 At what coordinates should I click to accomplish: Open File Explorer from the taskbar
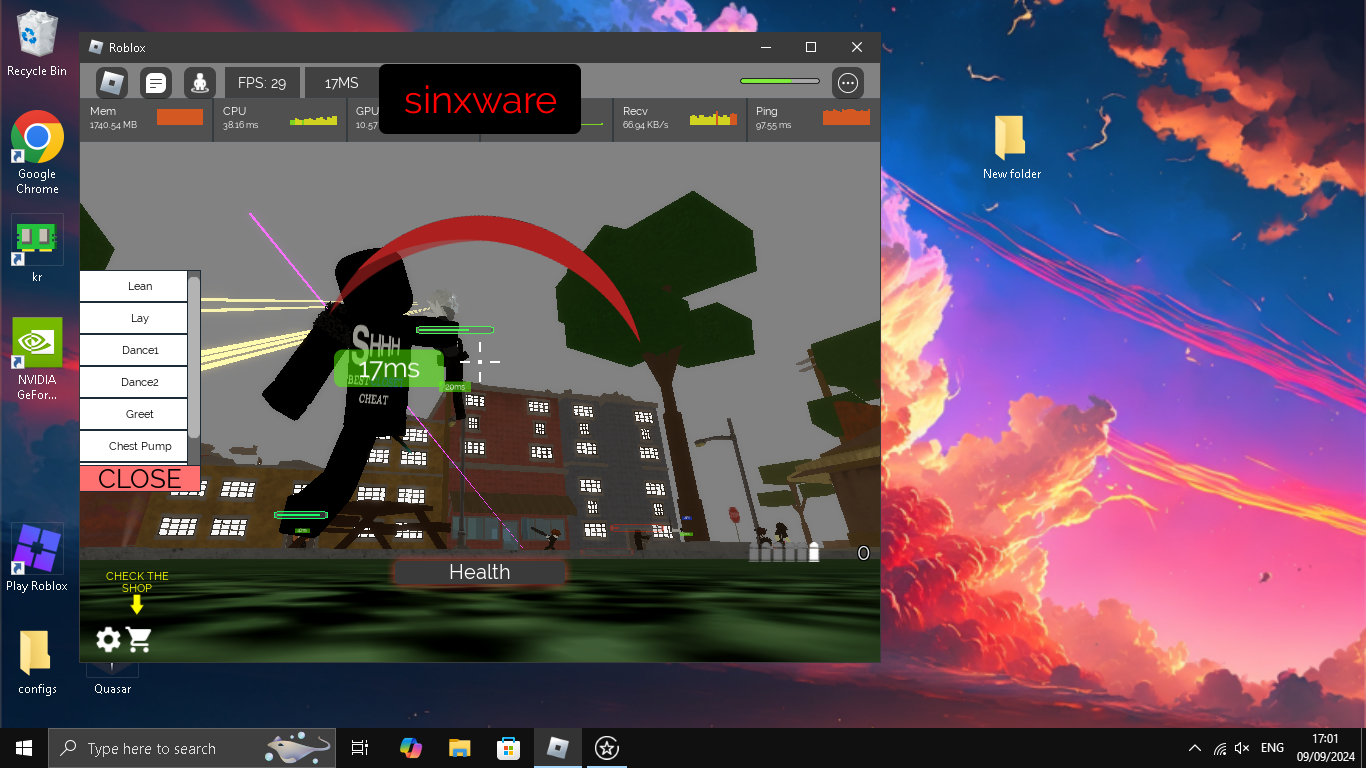point(459,748)
